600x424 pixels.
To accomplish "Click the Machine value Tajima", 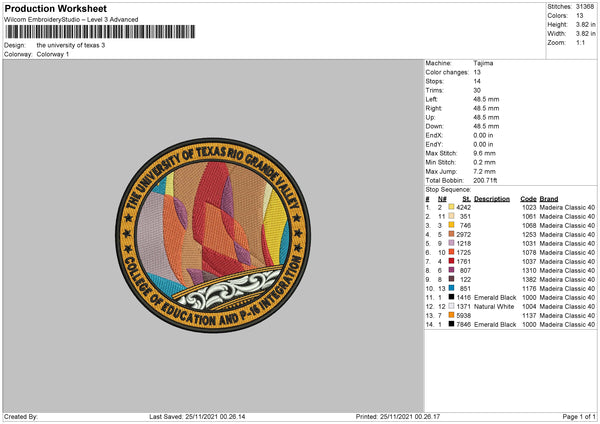I will click(x=483, y=63).
